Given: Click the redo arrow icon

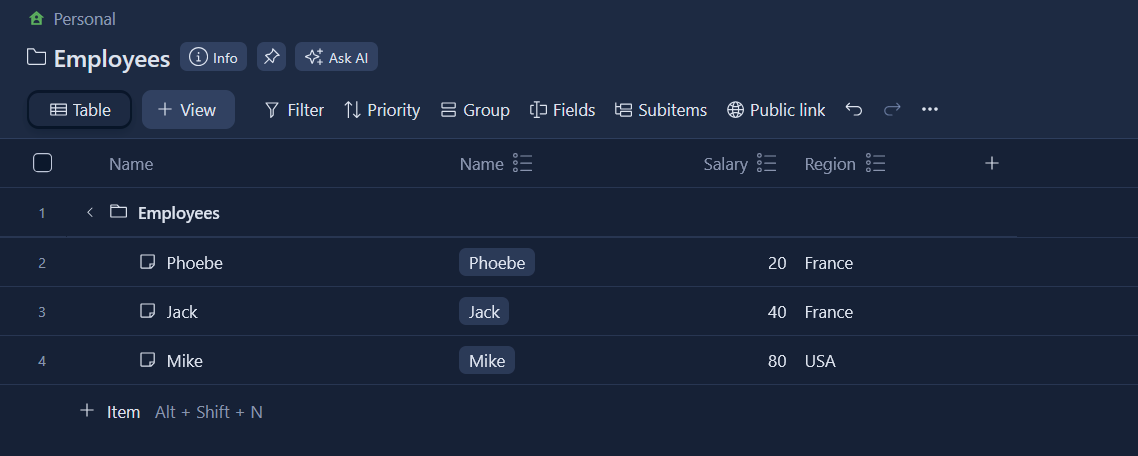Looking at the screenshot, I should tap(892, 110).
